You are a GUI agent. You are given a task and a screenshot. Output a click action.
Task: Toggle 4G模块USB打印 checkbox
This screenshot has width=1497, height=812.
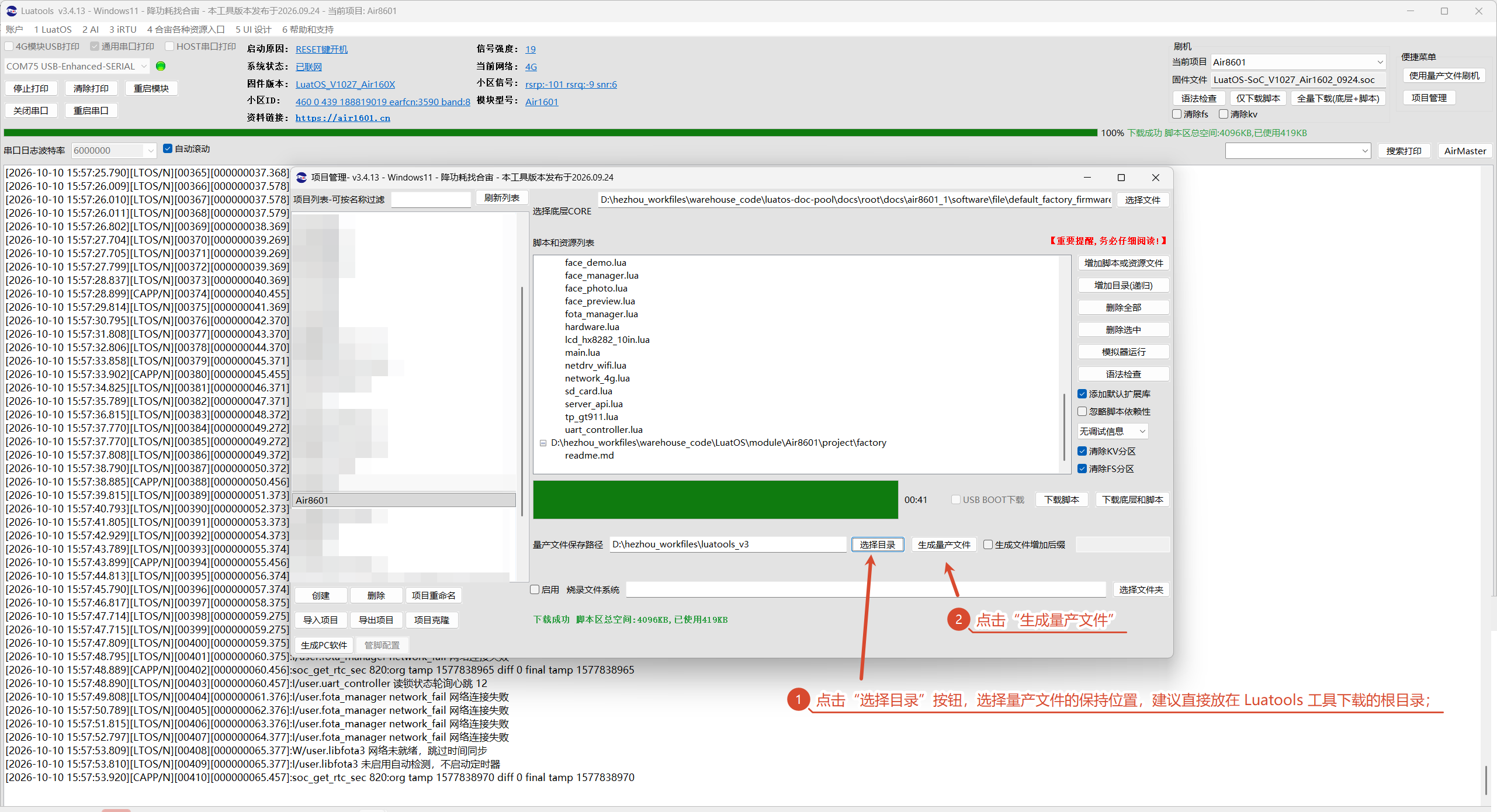(x=9, y=46)
